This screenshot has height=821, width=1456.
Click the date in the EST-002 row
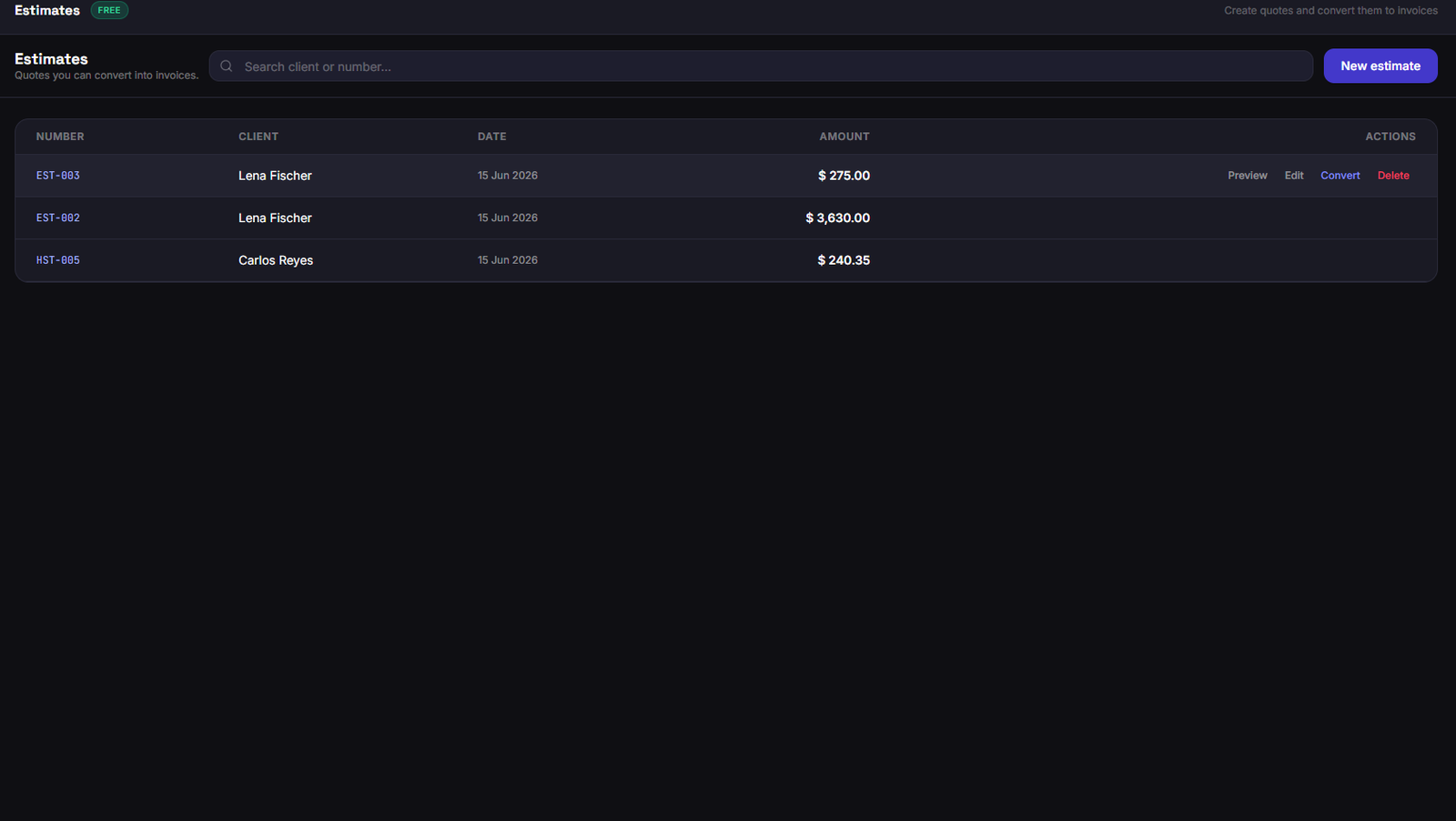(508, 218)
